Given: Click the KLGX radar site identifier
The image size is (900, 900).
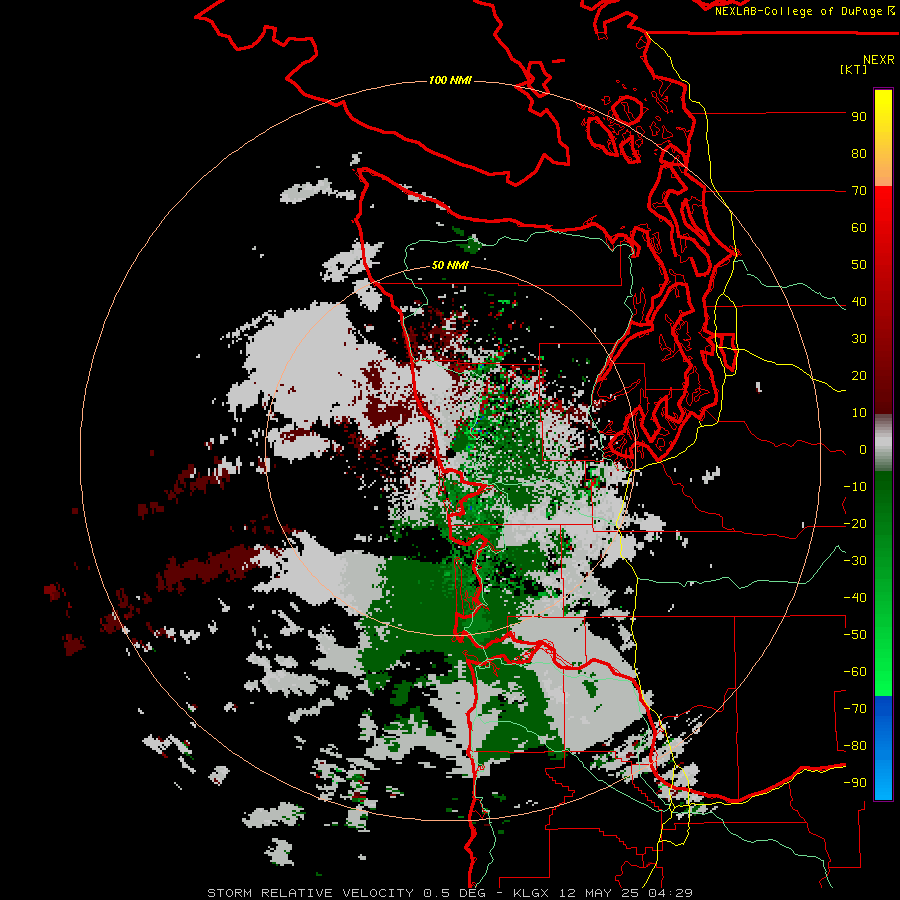Looking at the screenshot, I should pyautogui.click(x=533, y=893).
